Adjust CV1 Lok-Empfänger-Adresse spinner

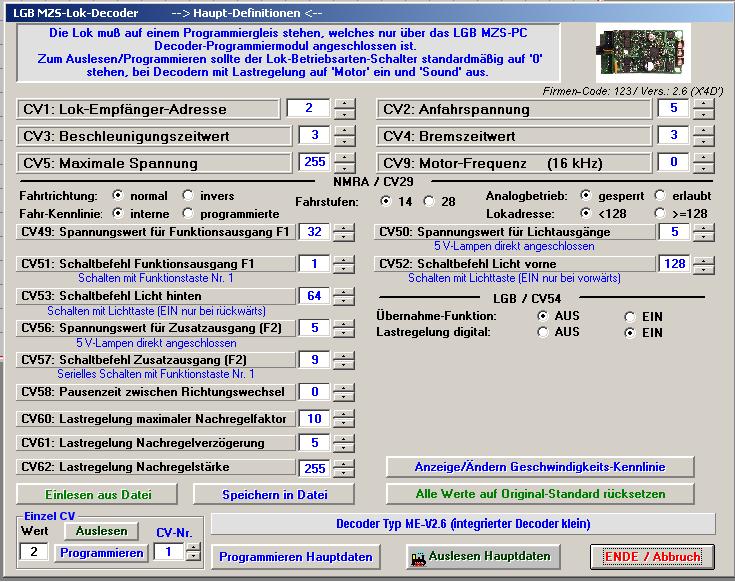(x=345, y=109)
